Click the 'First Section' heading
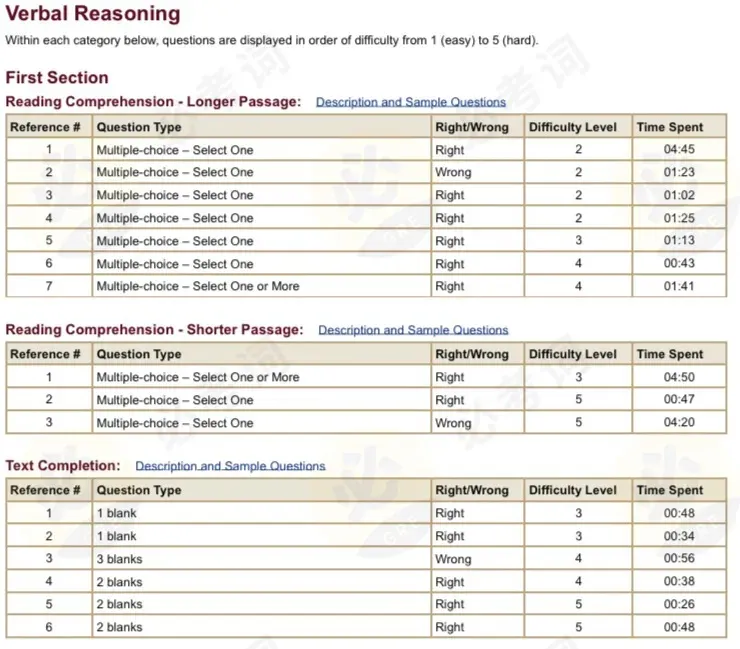740x649 pixels. [x=57, y=77]
